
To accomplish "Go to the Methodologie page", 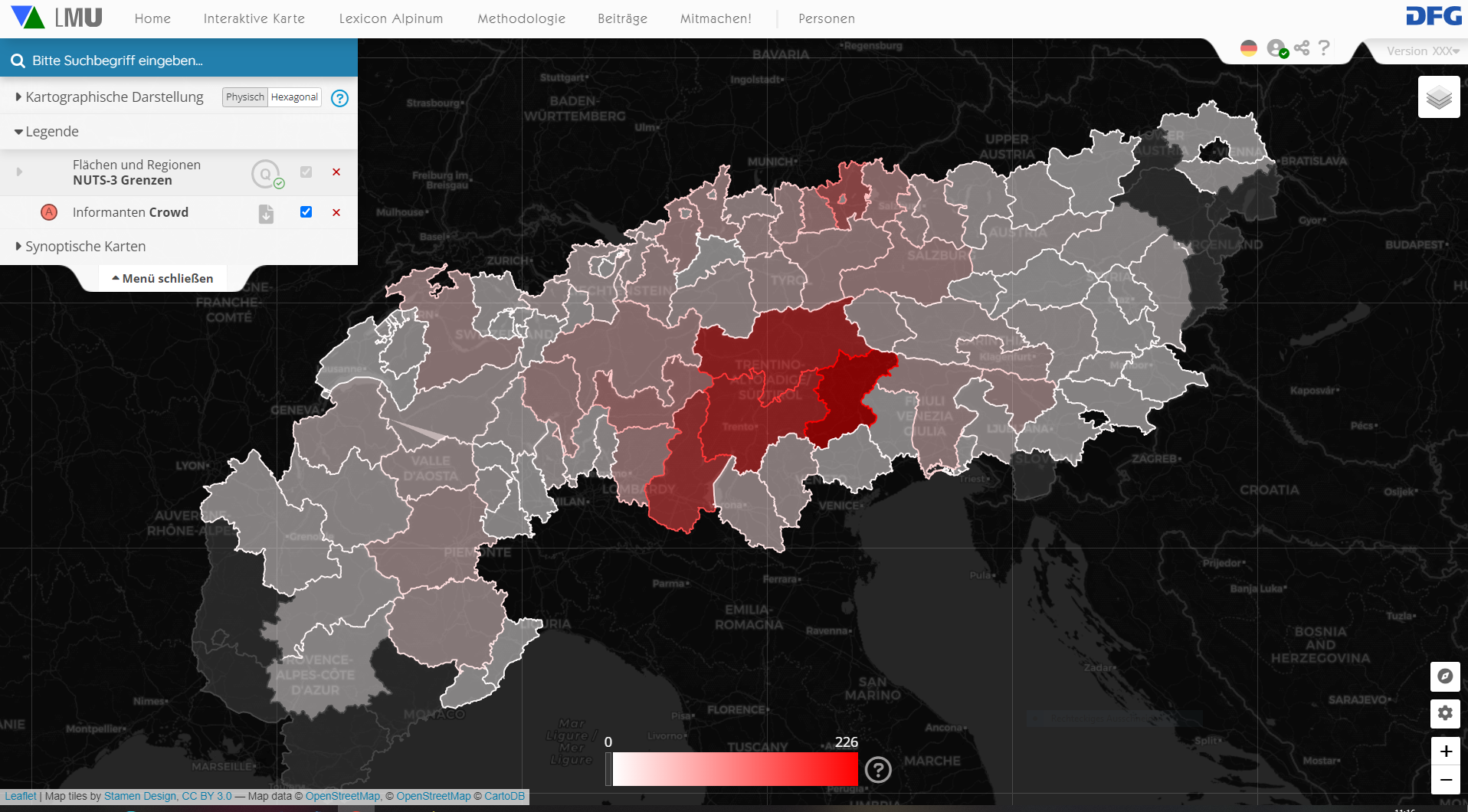I will (x=521, y=18).
